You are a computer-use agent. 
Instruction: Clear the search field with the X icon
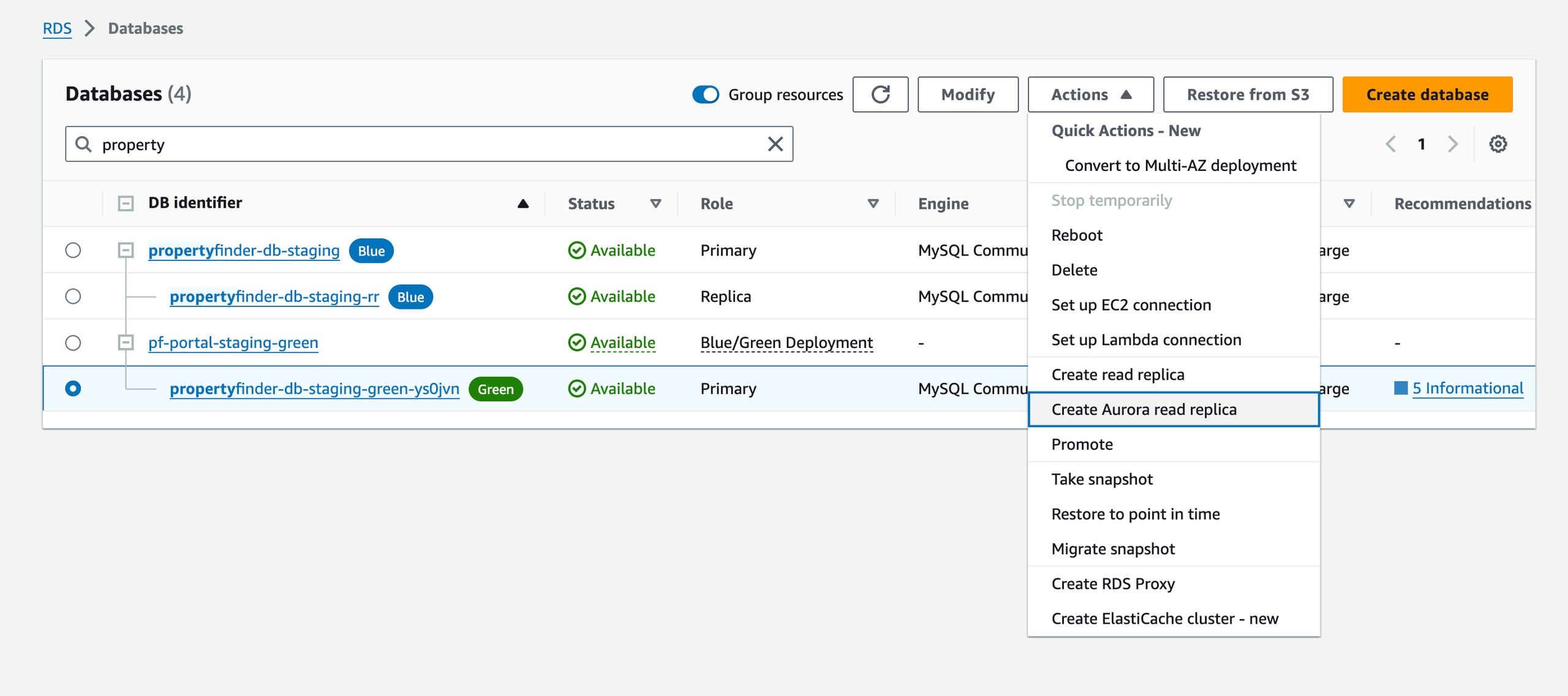point(775,144)
